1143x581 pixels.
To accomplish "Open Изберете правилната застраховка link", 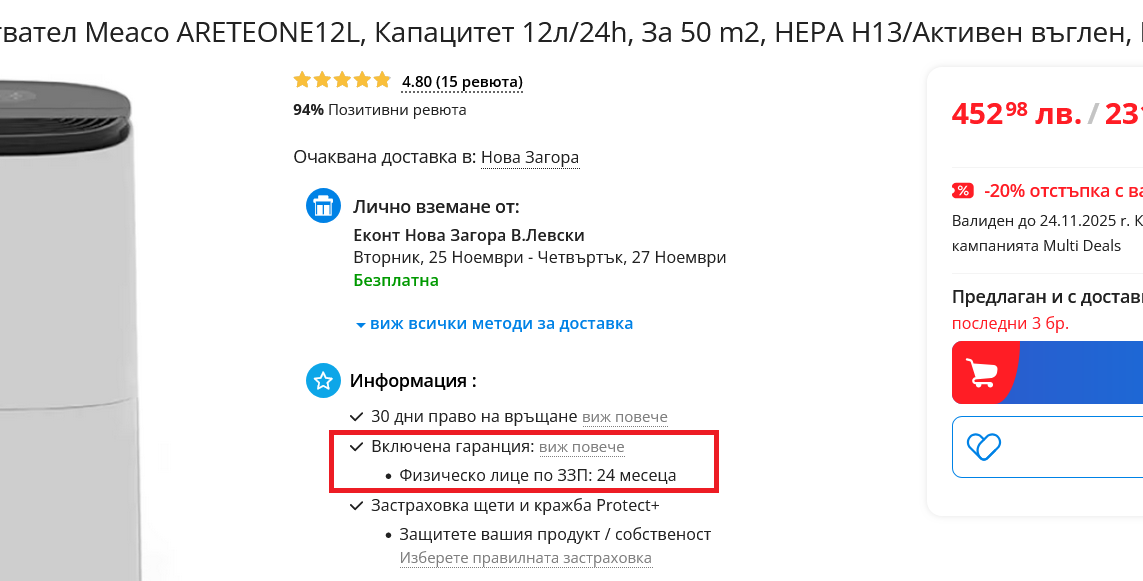I will point(526,558).
